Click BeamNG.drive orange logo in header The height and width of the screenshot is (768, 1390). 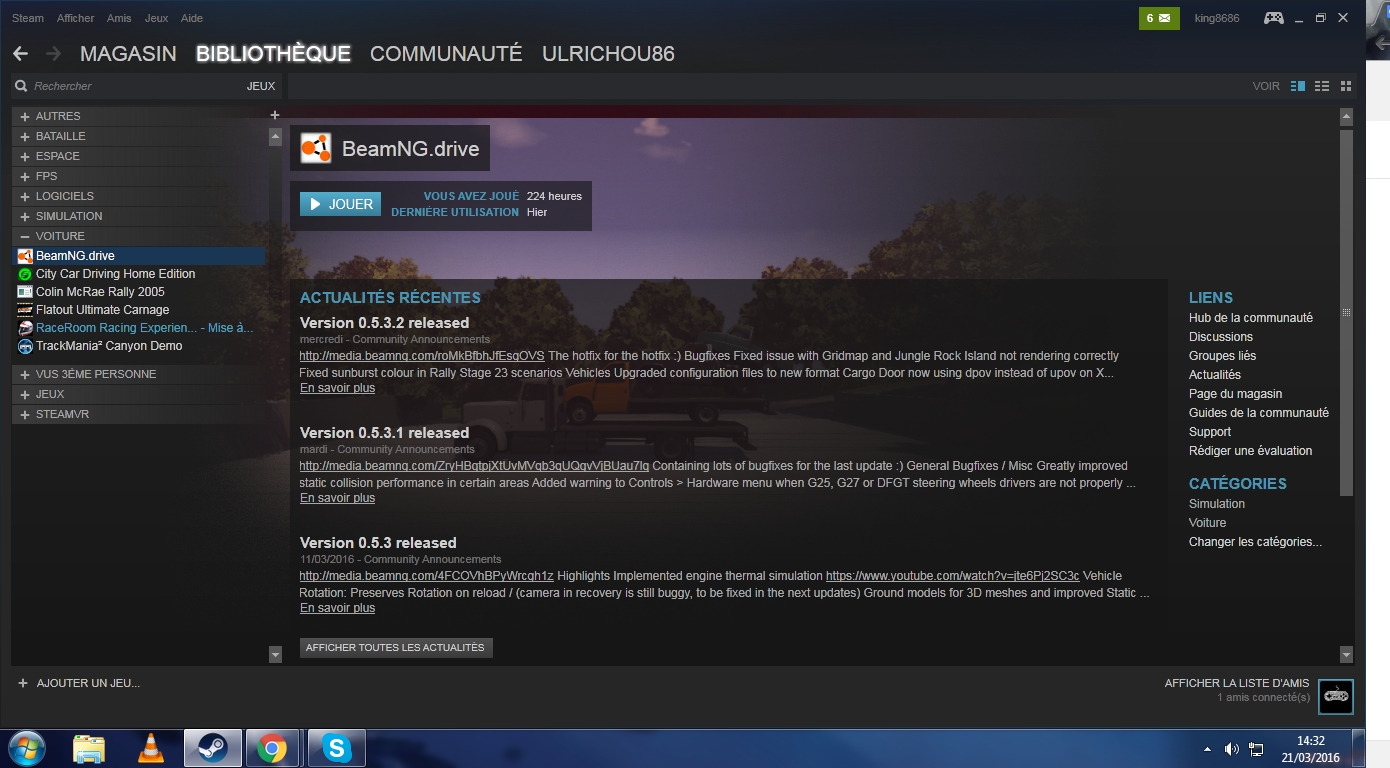point(316,149)
